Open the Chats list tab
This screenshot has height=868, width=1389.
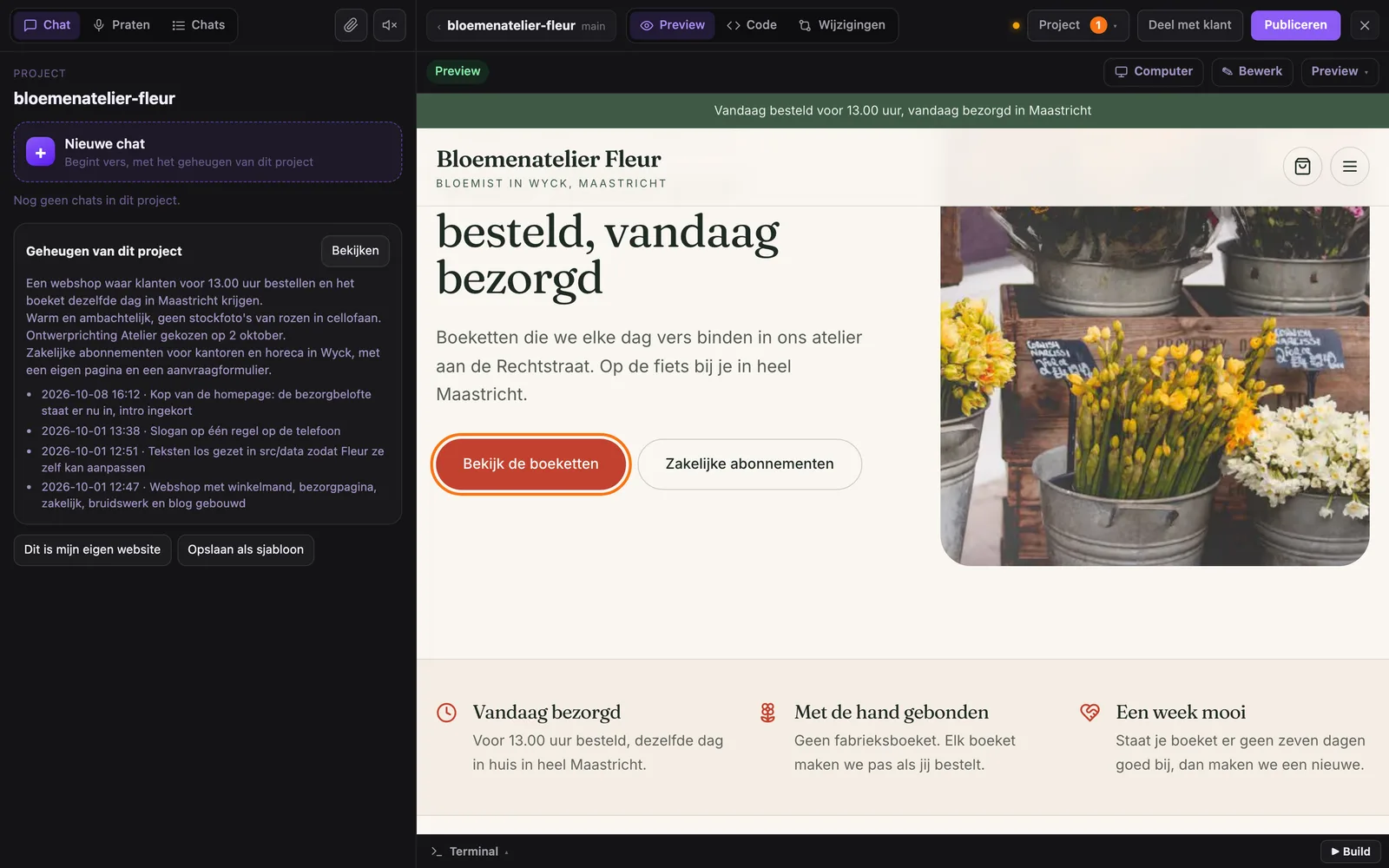coord(199,25)
